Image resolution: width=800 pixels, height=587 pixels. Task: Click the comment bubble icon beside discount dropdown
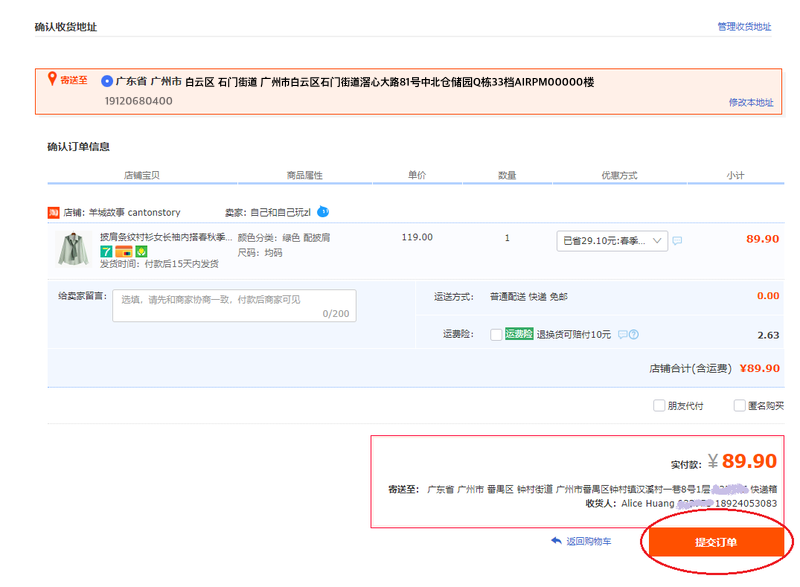point(677,240)
